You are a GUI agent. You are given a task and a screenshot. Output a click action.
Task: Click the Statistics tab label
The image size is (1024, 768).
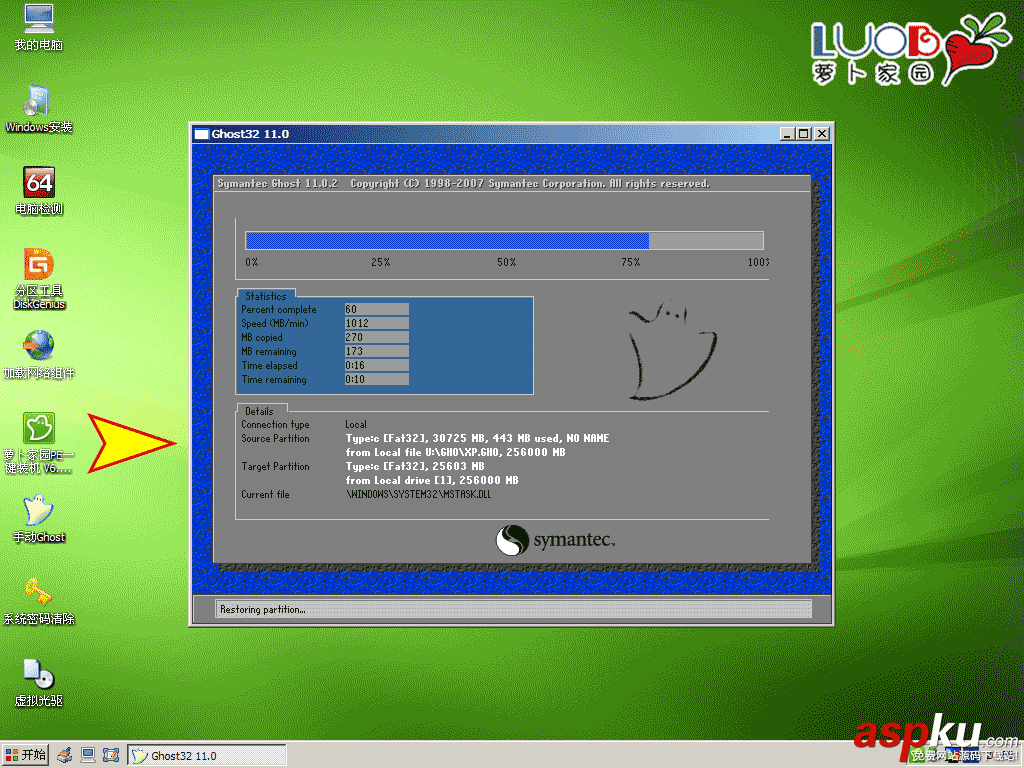[266, 296]
